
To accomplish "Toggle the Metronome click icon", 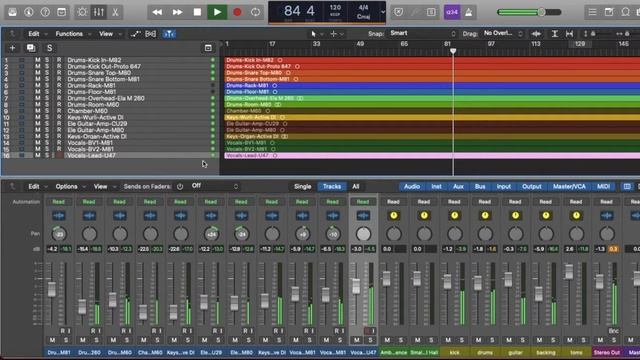I will [469, 12].
